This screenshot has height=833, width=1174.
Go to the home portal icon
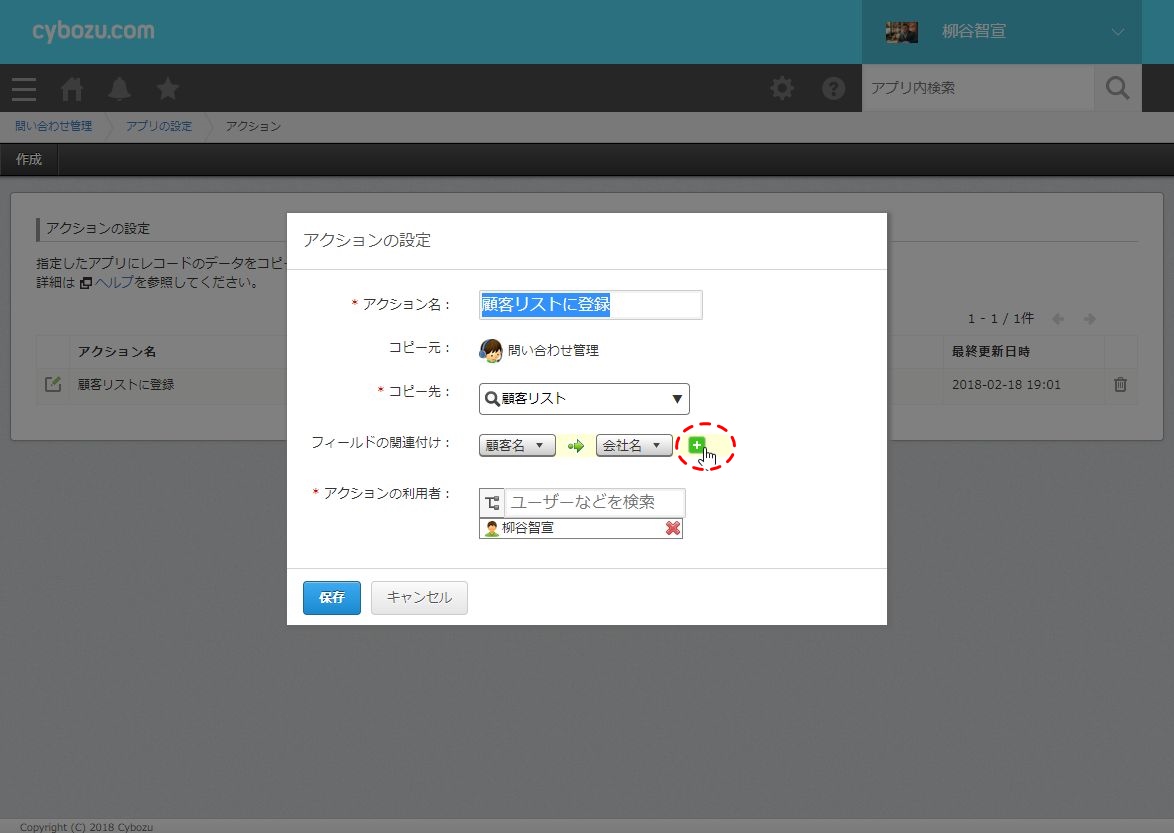coord(72,89)
